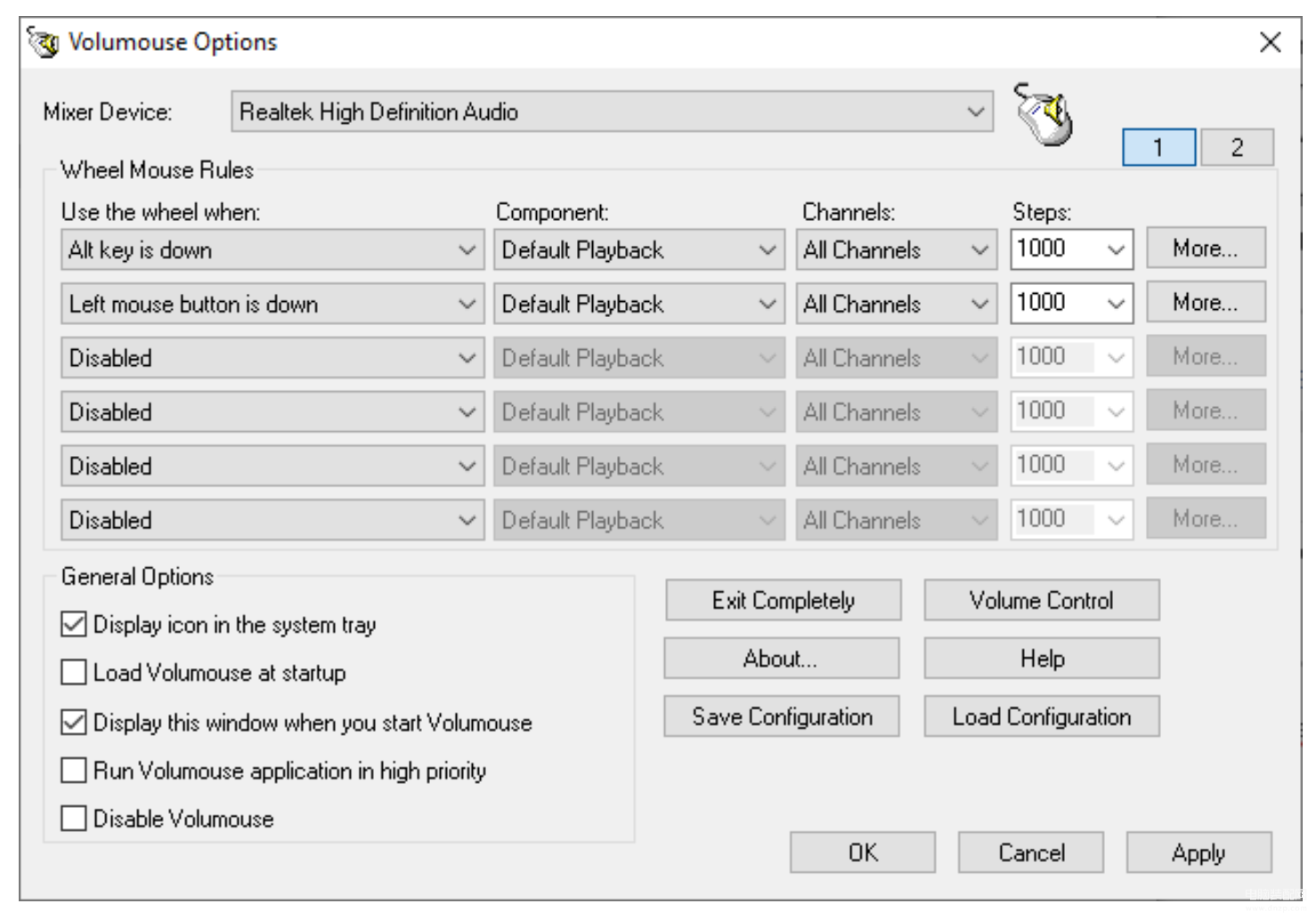Open the Help button
1316x920 pixels.
coord(1042,659)
